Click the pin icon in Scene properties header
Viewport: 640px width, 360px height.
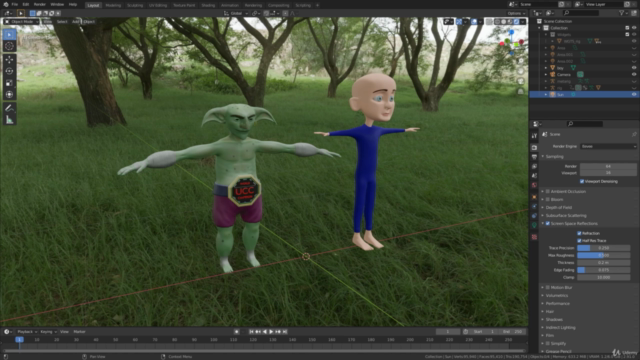click(x=634, y=134)
